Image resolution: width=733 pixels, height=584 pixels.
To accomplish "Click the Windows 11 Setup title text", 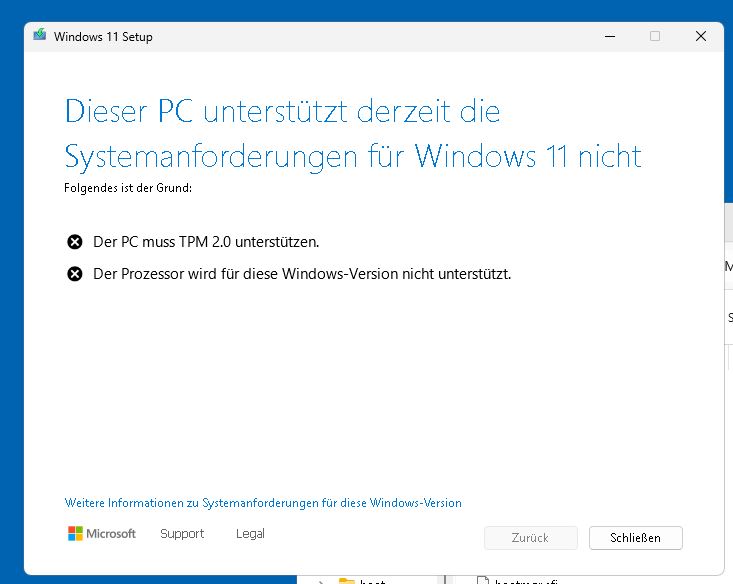I will tap(103, 36).
